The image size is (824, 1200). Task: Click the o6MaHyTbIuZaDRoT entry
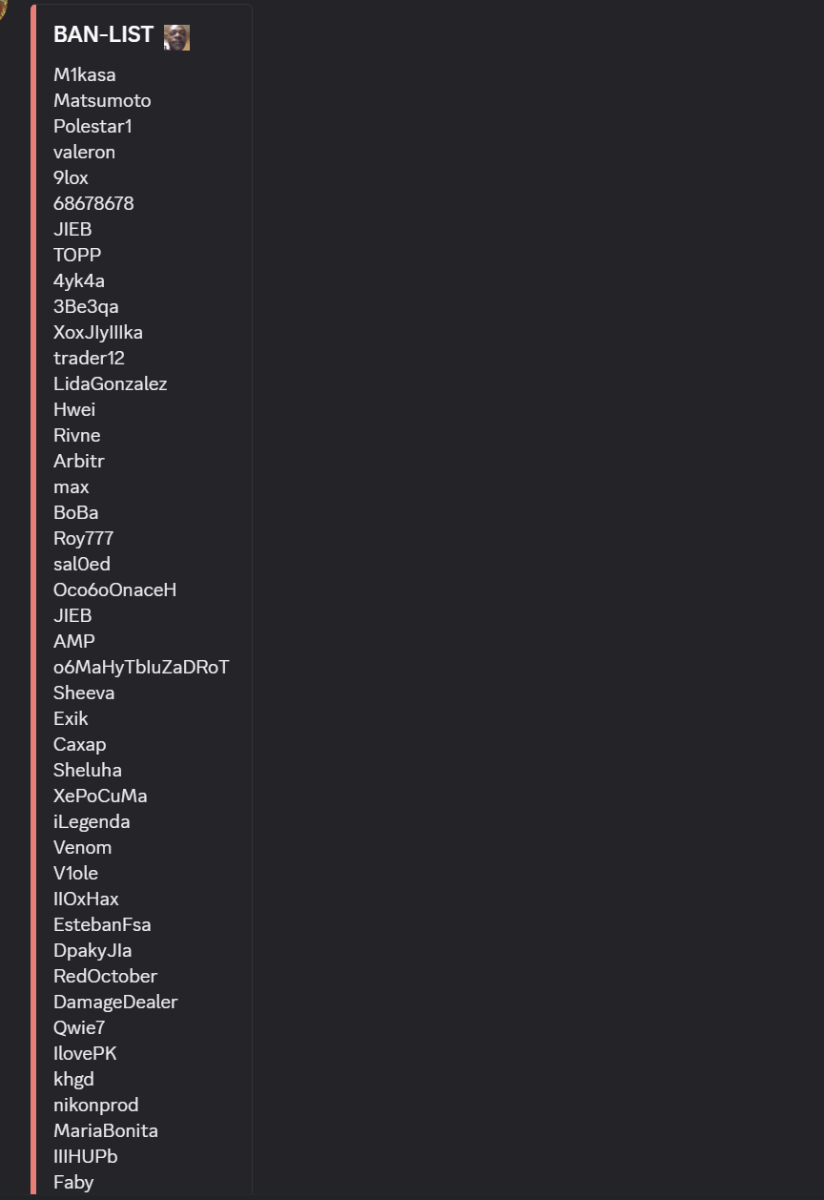pyautogui.click(x=141, y=667)
